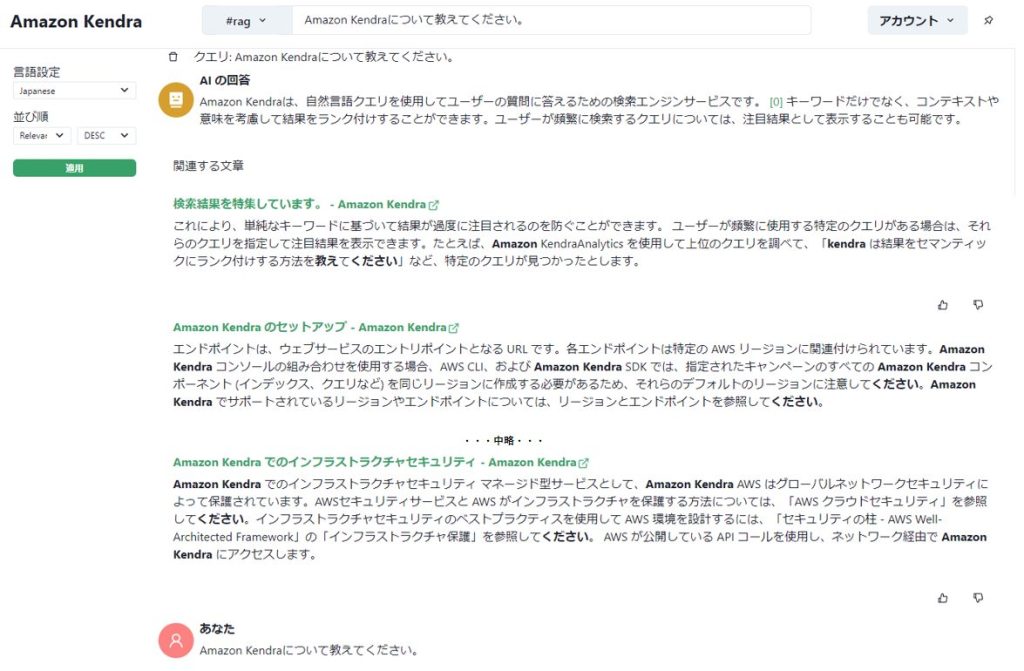Viewport: 1024px width, 671px height.
Task: Click the AI answer robot avatar
Action: pyautogui.click(x=176, y=99)
